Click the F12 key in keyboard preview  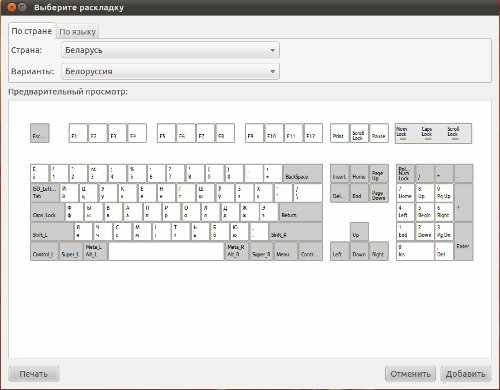(313, 133)
